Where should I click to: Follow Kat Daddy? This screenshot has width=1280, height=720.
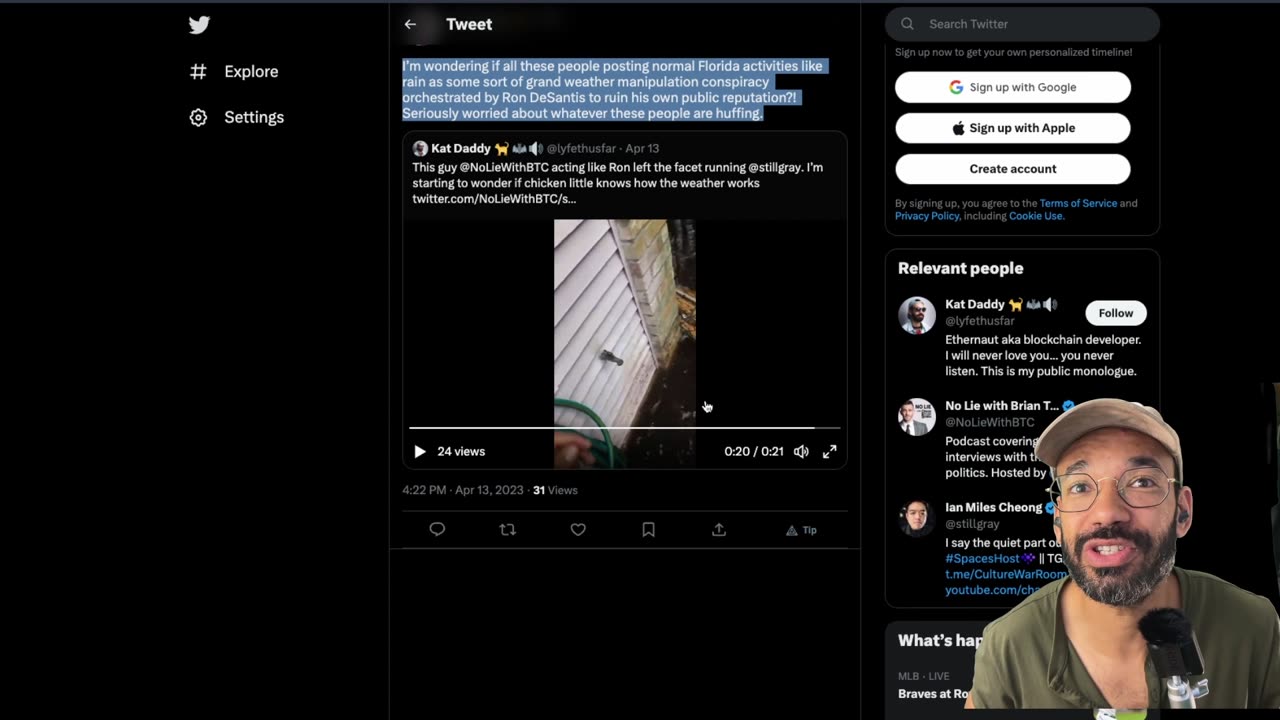pyautogui.click(x=1116, y=313)
